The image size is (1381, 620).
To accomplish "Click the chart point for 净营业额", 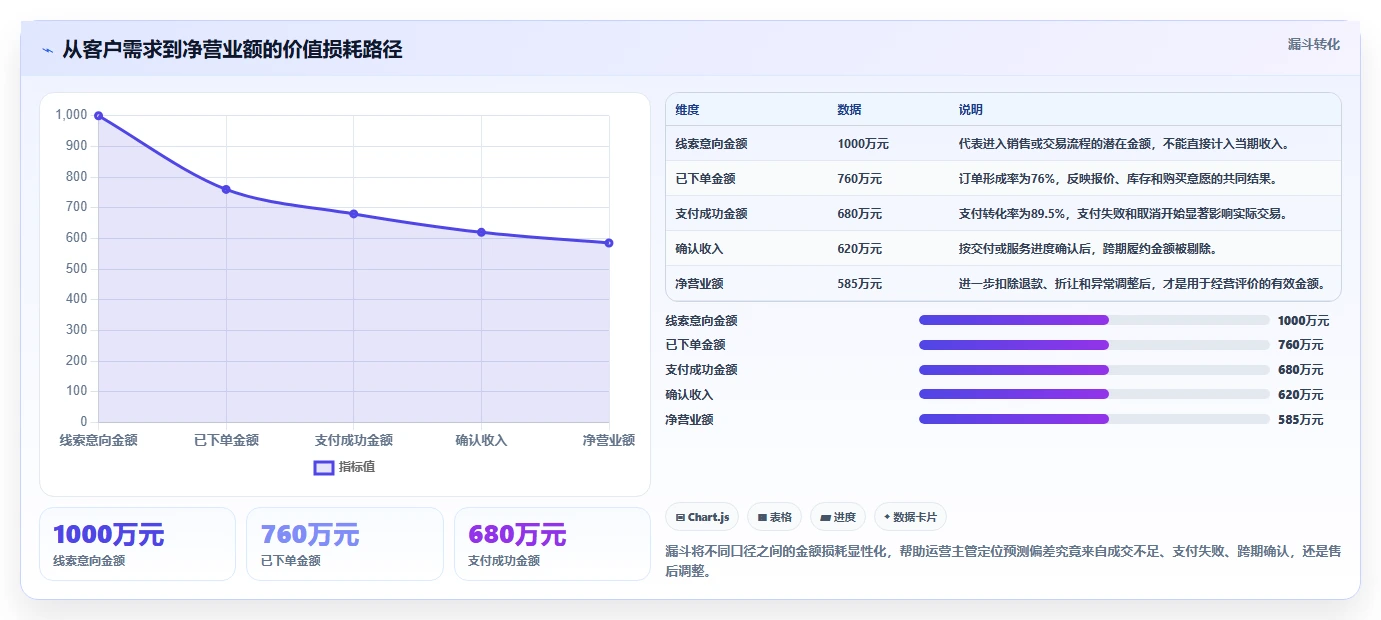I will pos(609,243).
